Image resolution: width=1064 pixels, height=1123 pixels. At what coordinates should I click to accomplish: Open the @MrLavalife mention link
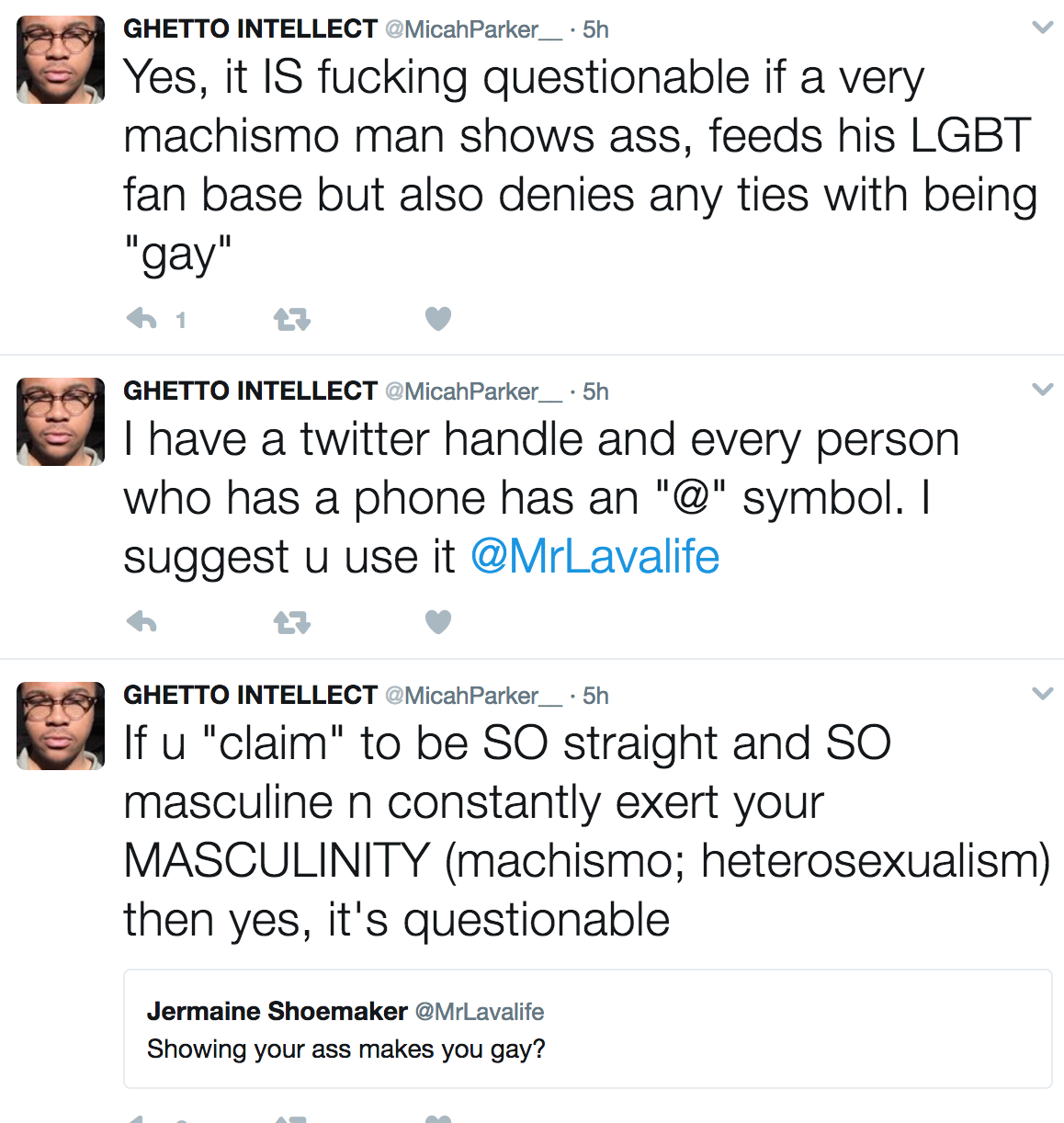point(594,557)
